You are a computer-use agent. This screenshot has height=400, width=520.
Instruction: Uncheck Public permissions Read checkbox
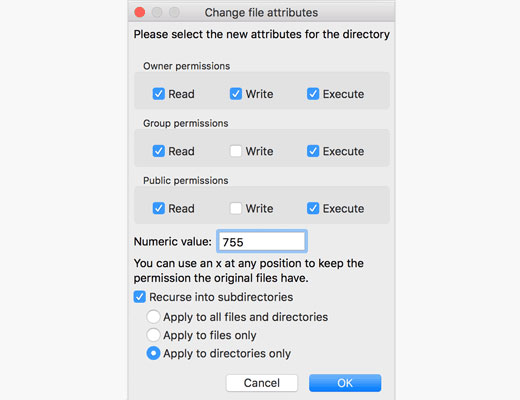159,208
